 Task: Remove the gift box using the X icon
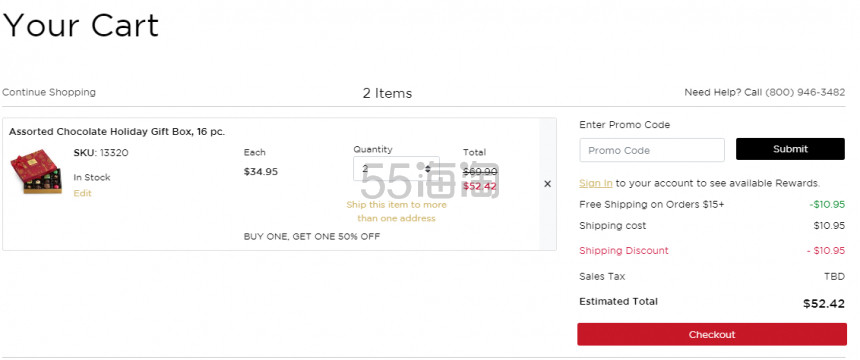pos(547,184)
